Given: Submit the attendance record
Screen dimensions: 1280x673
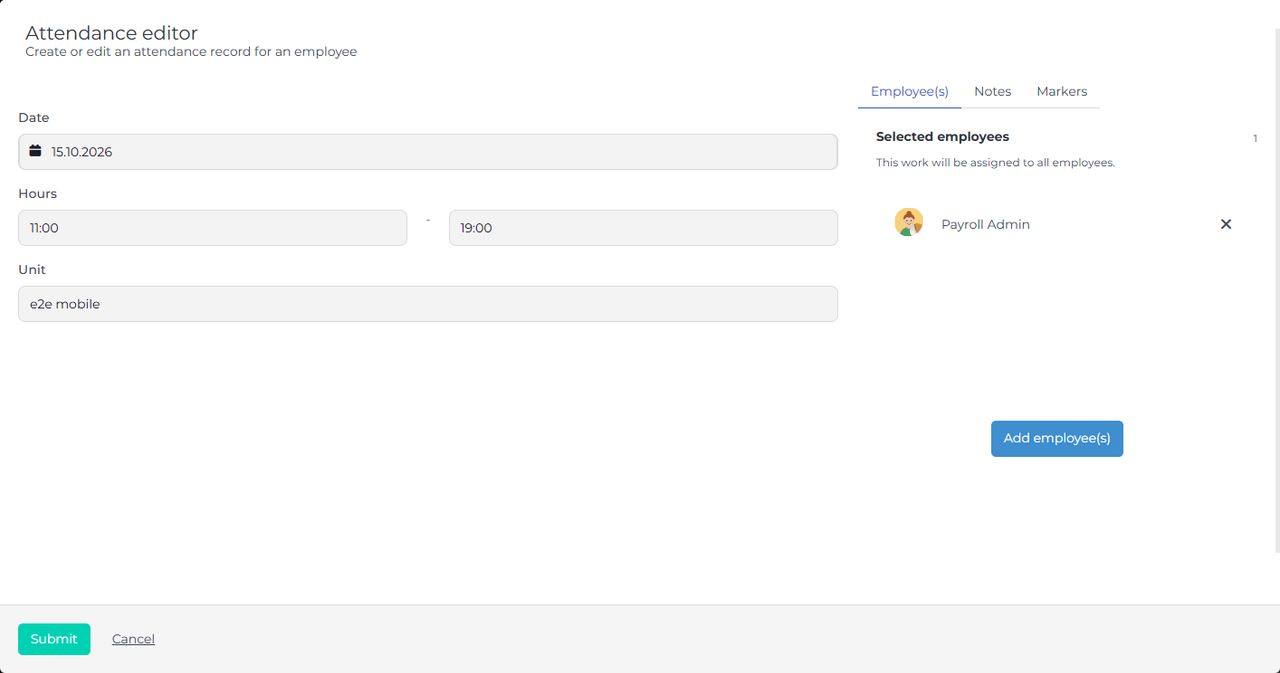Looking at the screenshot, I should [54, 639].
